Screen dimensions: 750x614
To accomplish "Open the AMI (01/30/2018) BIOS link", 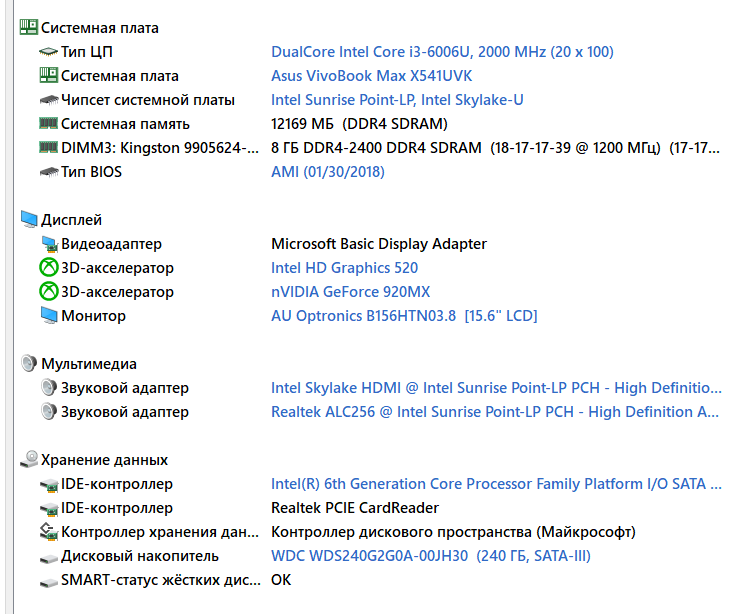I will click(x=328, y=172).
